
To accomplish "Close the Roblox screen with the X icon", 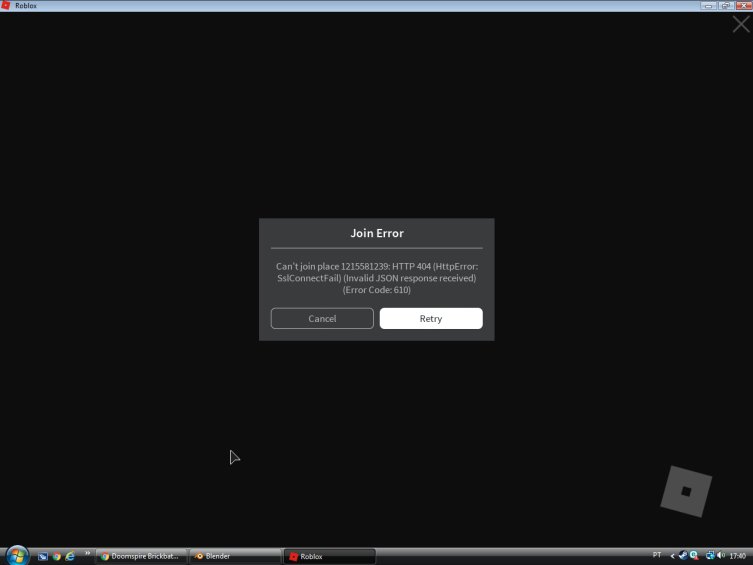I will point(741,24).
